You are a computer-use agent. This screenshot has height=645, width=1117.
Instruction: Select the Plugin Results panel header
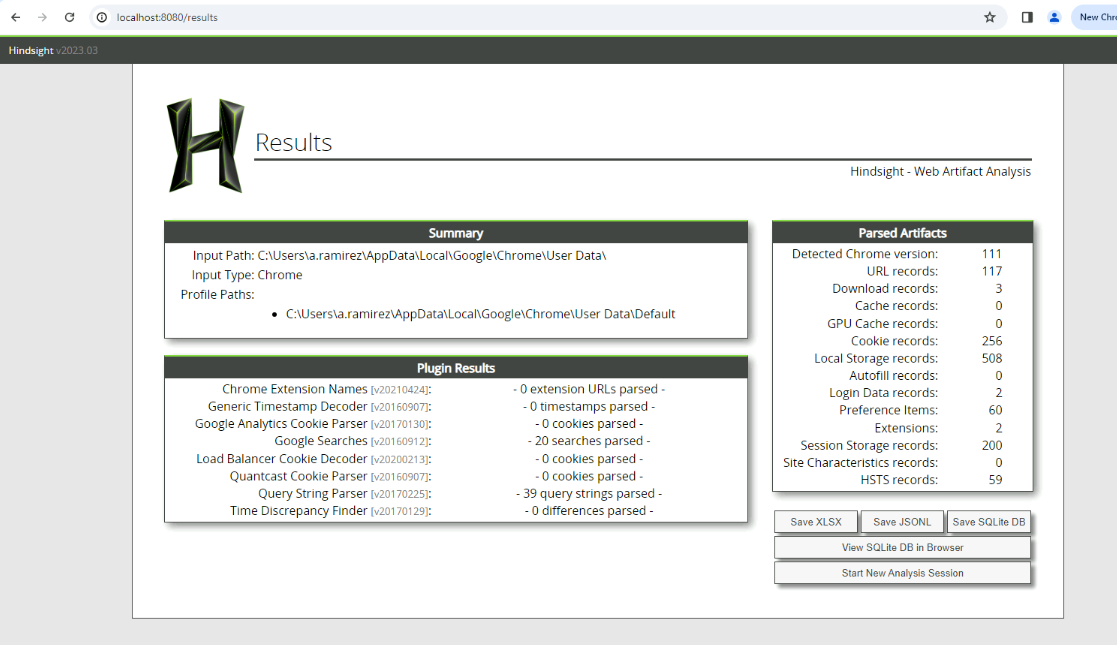coord(455,368)
